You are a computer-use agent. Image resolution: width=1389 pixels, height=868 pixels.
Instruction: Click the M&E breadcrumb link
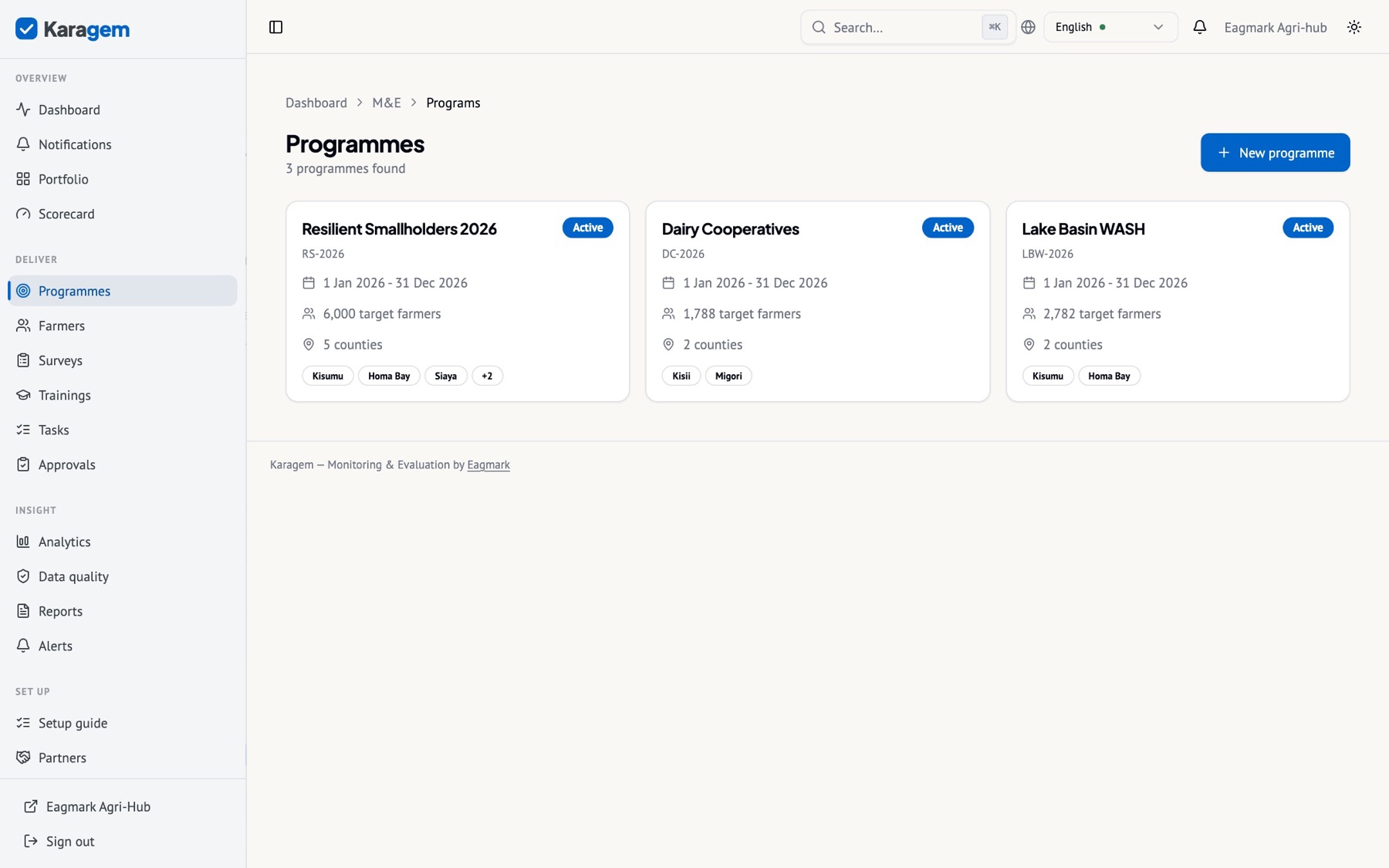pos(387,103)
